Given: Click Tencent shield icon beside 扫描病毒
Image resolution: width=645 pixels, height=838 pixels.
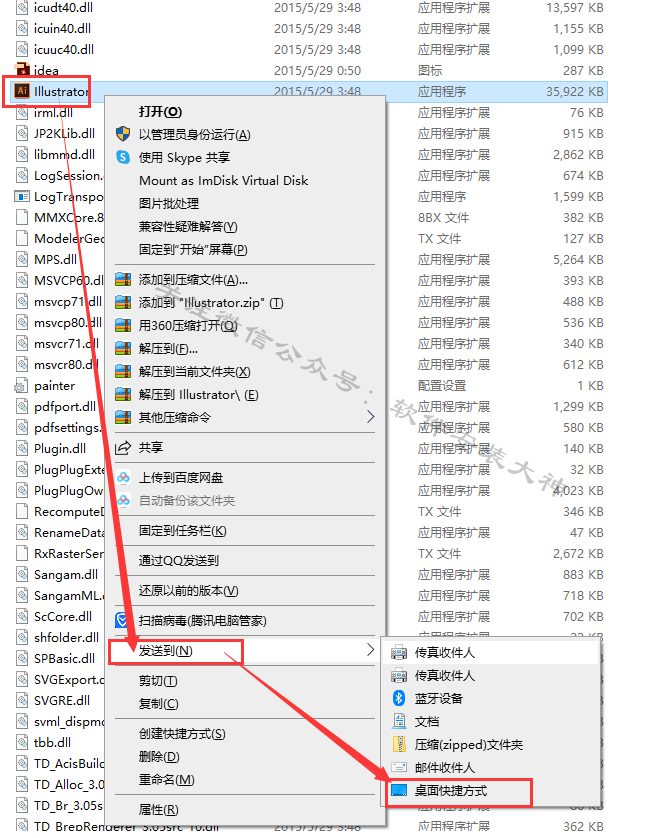Looking at the screenshot, I should click(122, 620).
